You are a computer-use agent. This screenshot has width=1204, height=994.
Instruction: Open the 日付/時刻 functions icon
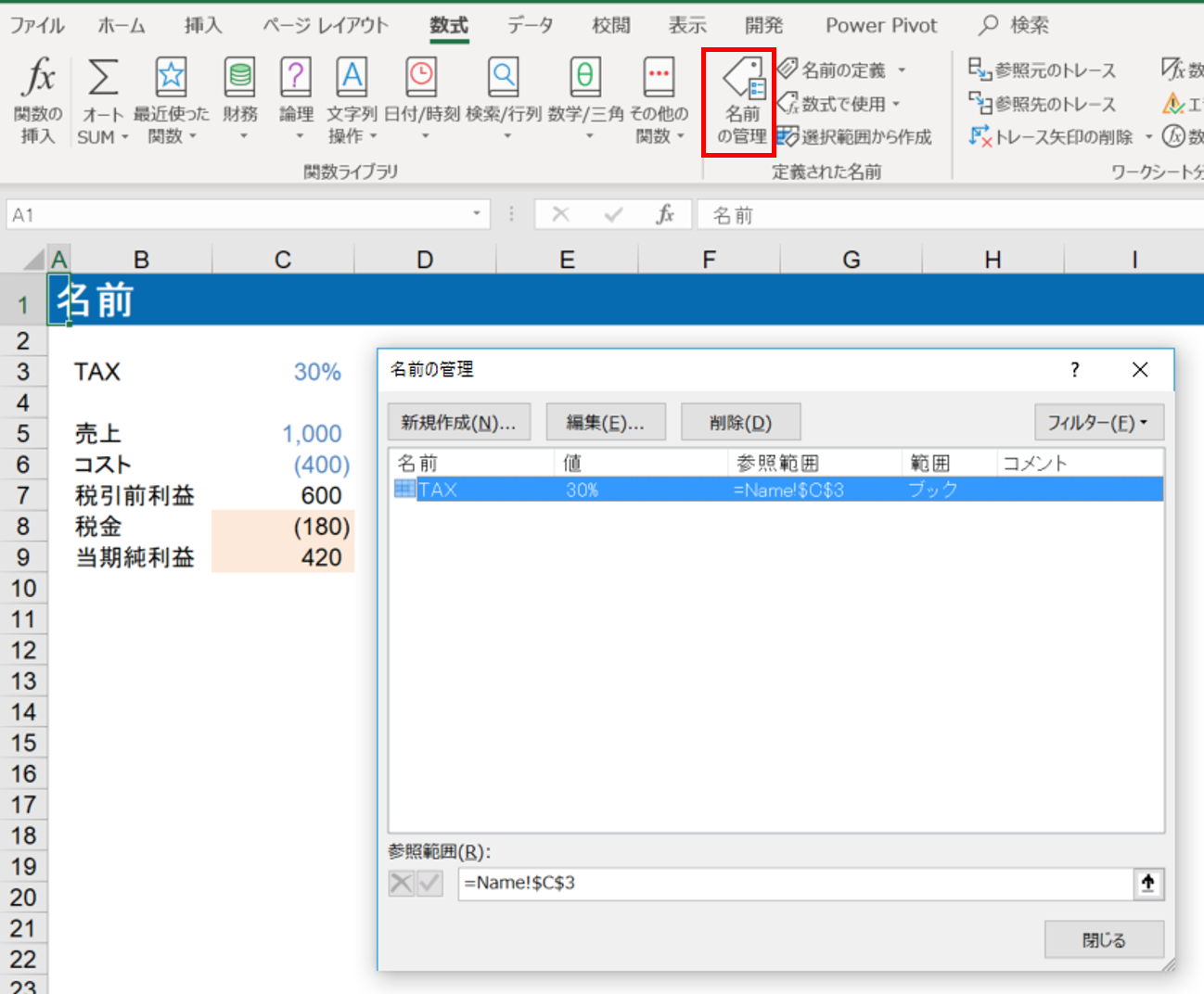coord(421,78)
